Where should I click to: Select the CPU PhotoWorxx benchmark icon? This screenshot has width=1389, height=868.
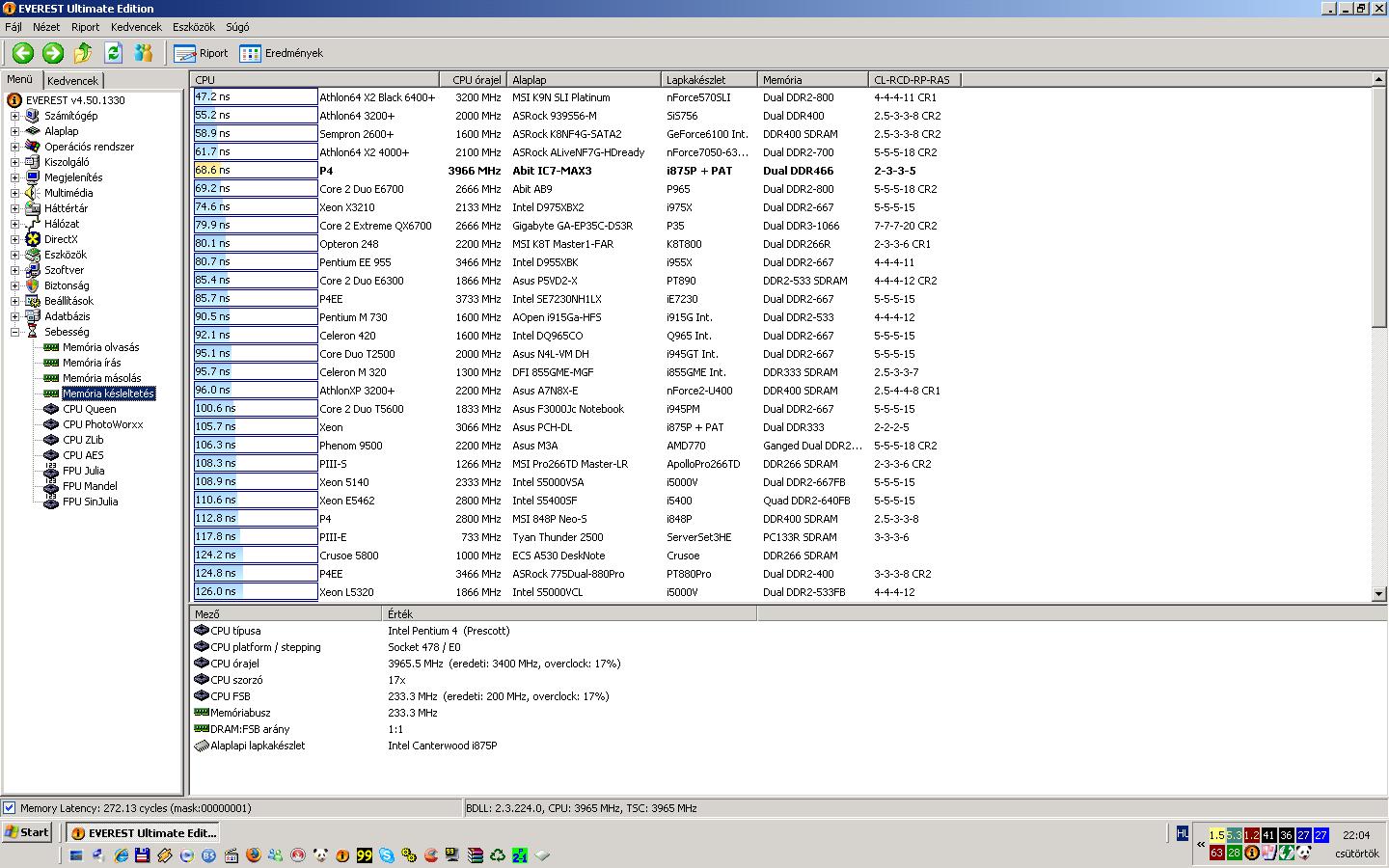pos(51,424)
